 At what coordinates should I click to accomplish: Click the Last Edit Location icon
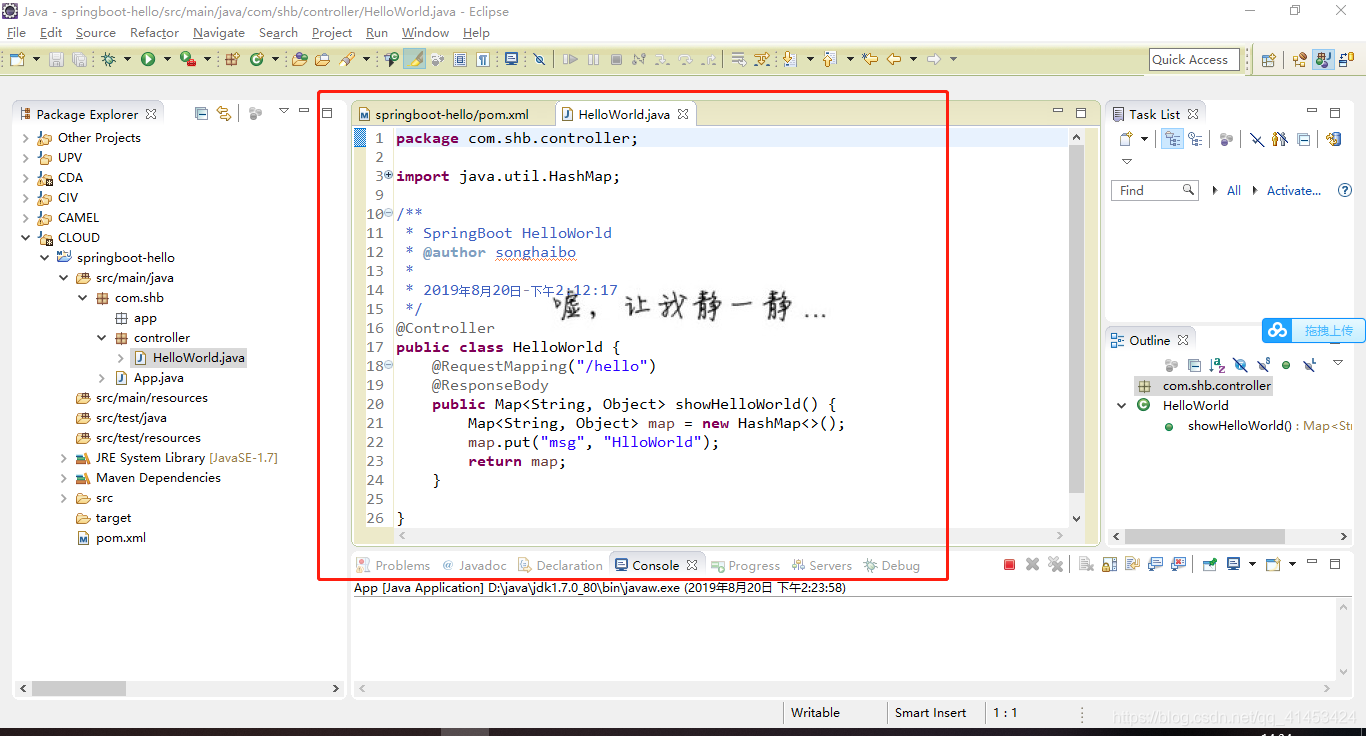(x=870, y=59)
